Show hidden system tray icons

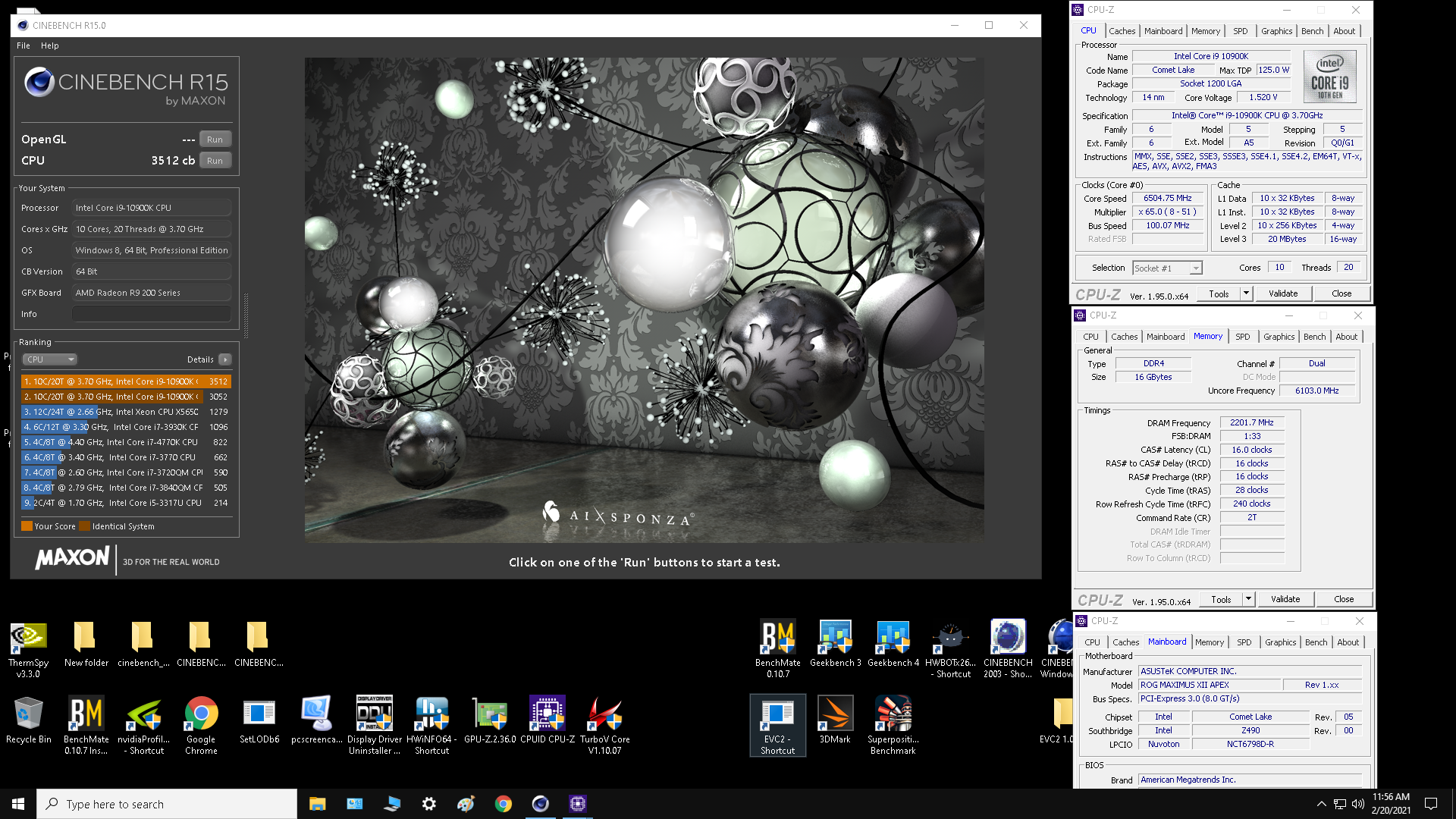(1321, 804)
